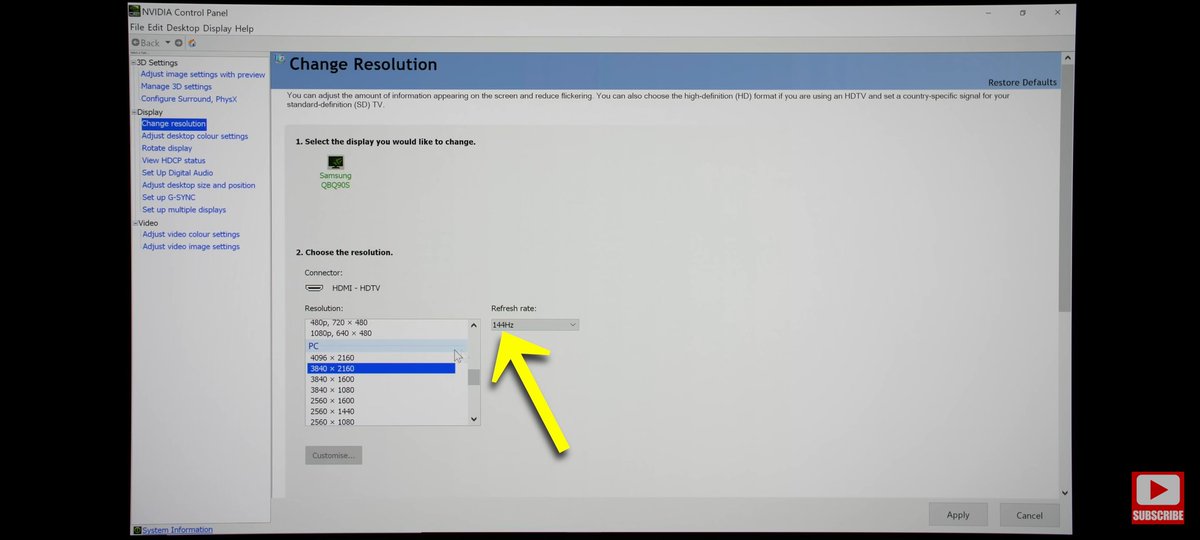Open the Display menu
1200x540 pixels.
click(x=217, y=28)
